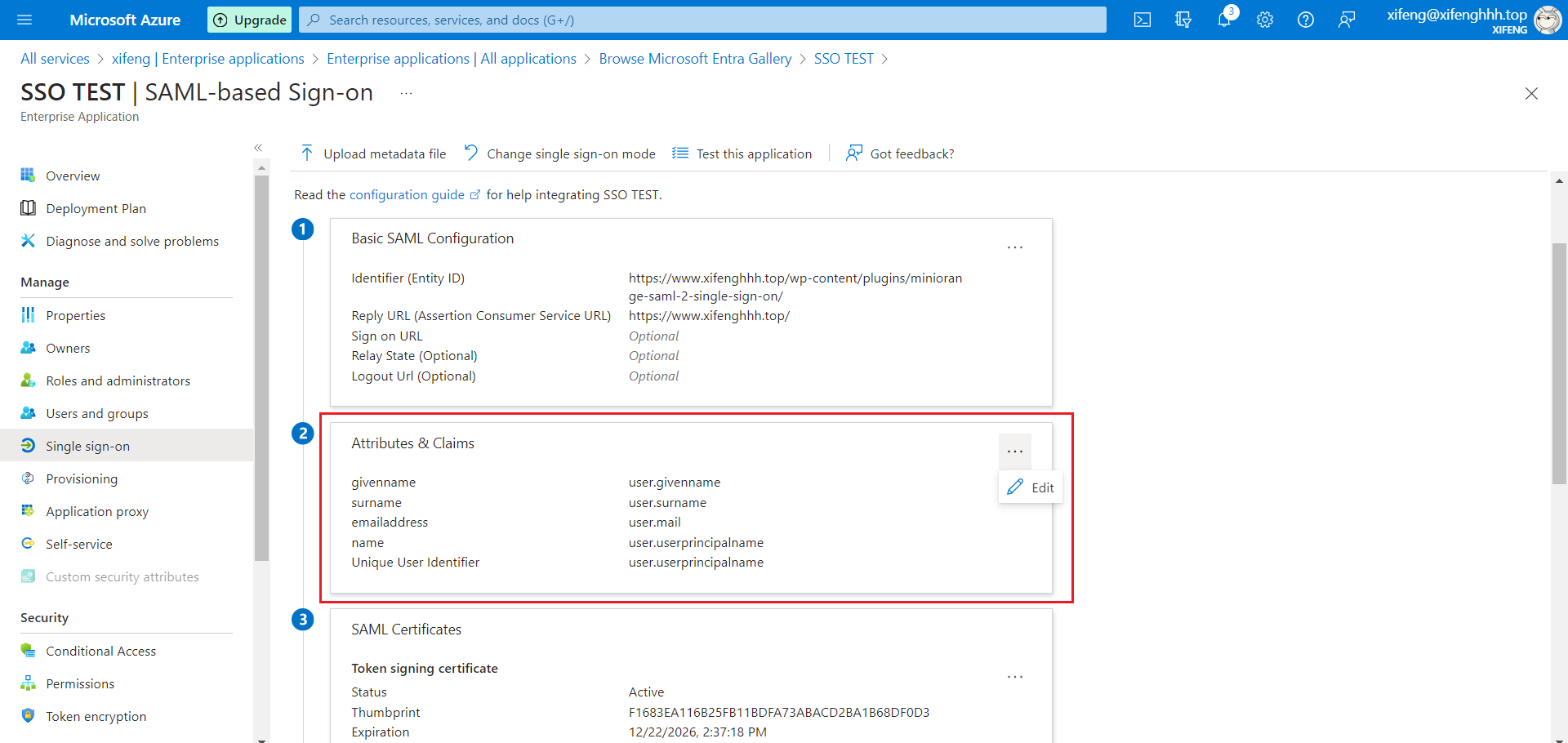Select the certificate Thumbprint value
Image resolution: width=1568 pixels, height=743 pixels.
coord(779,712)
